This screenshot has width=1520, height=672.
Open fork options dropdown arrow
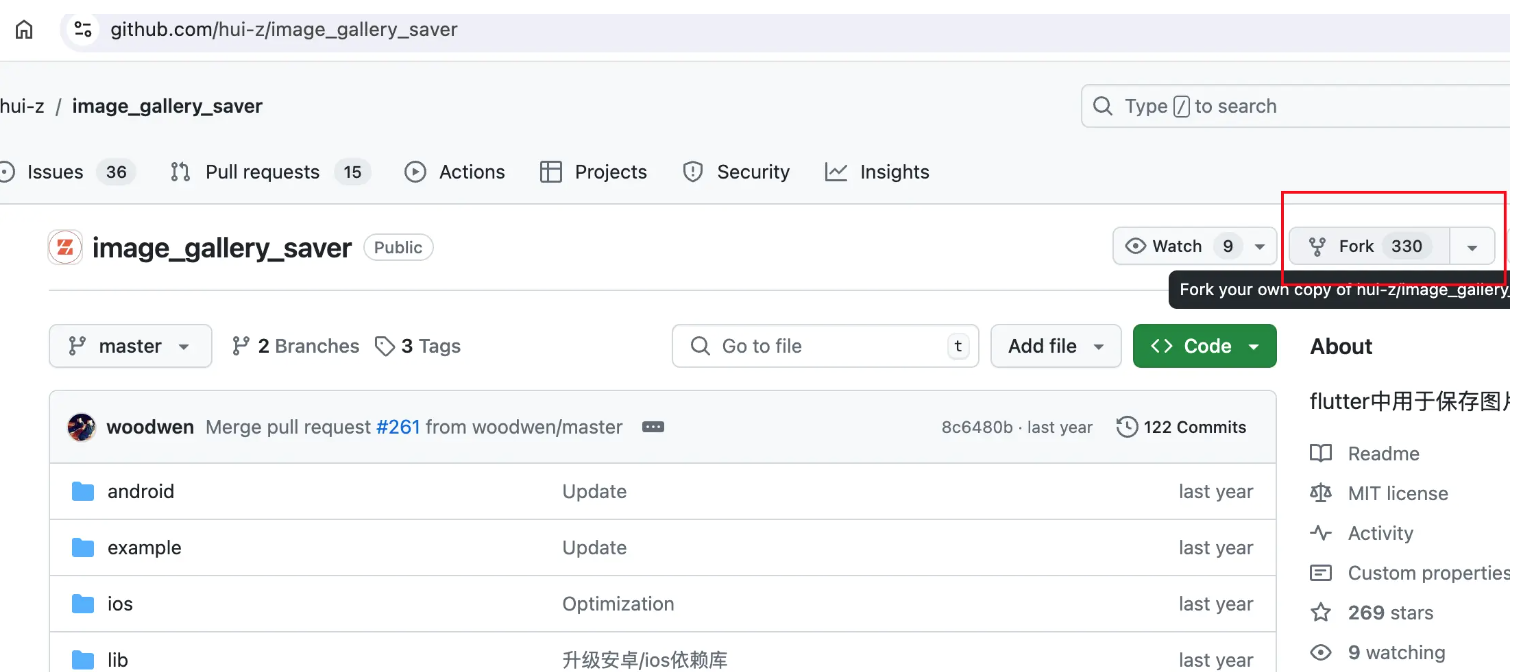[x=1472, y=247]
